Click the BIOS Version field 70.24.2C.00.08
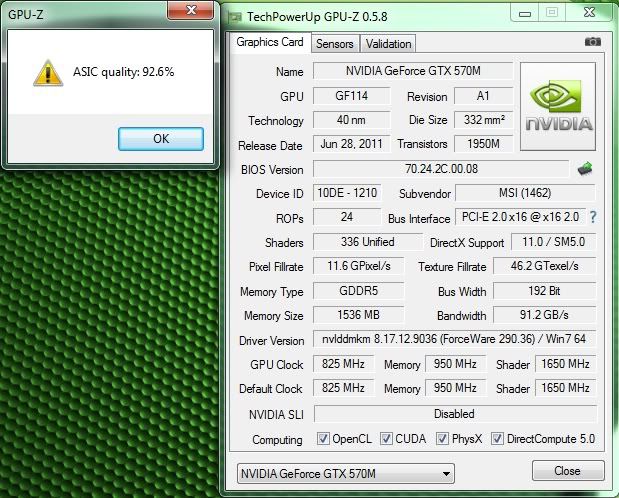 (x=441, y=169)
